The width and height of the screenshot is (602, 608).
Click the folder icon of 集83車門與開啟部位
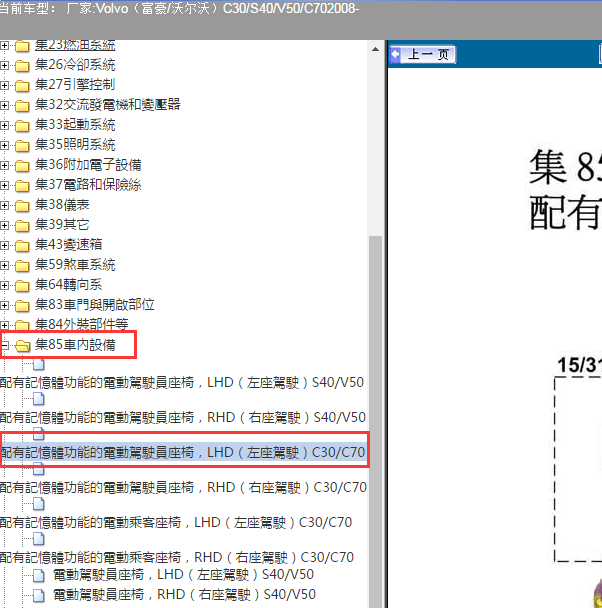[22, 306]
